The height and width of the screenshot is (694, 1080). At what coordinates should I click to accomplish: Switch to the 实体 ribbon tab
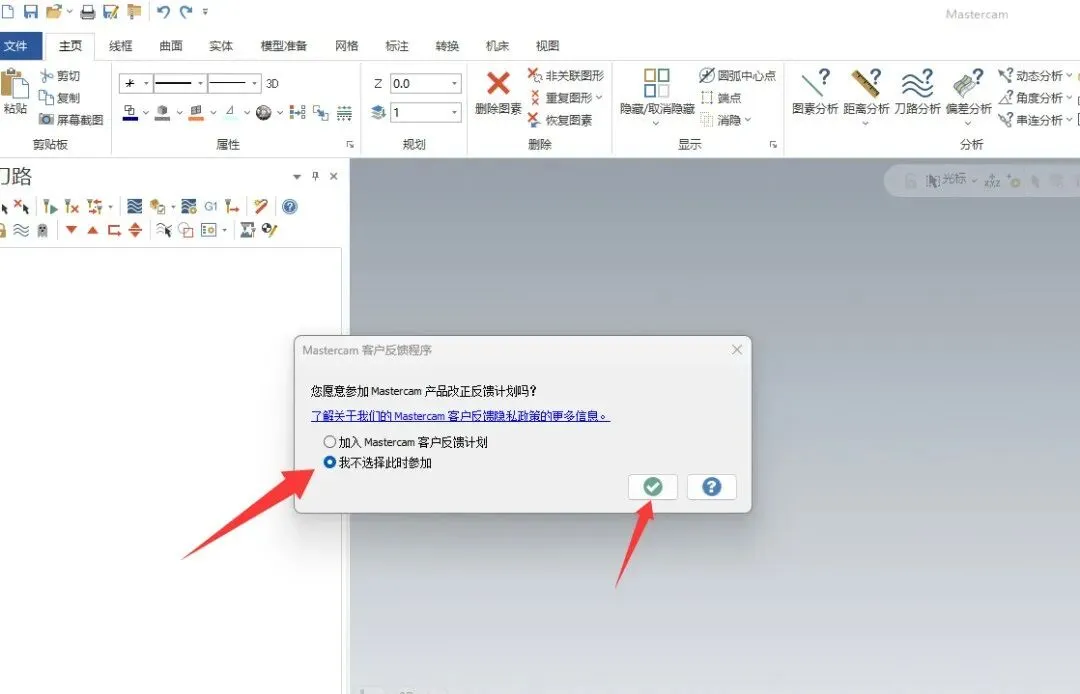click(221, 46)
